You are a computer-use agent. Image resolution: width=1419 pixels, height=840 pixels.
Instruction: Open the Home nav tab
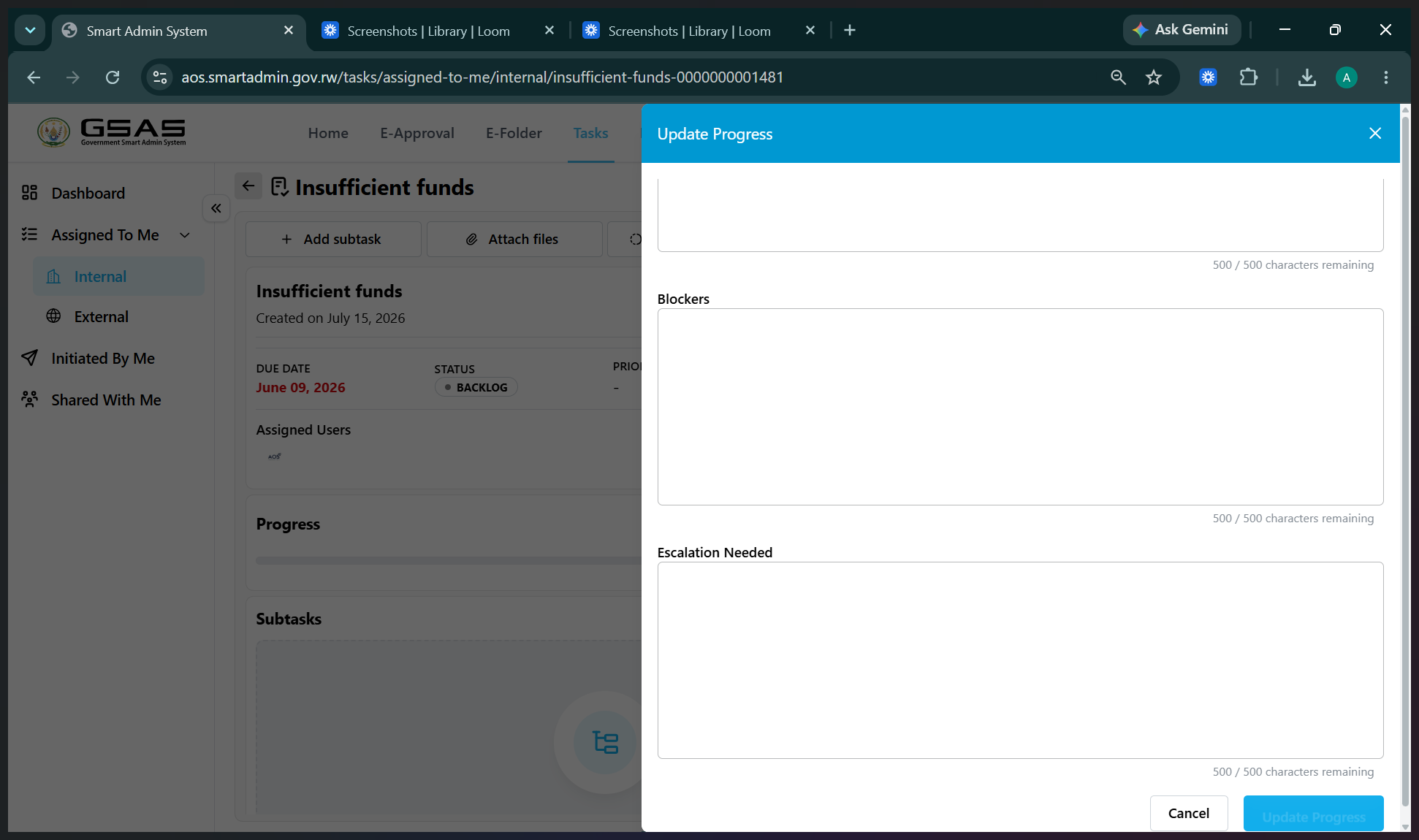pos(328,133)
